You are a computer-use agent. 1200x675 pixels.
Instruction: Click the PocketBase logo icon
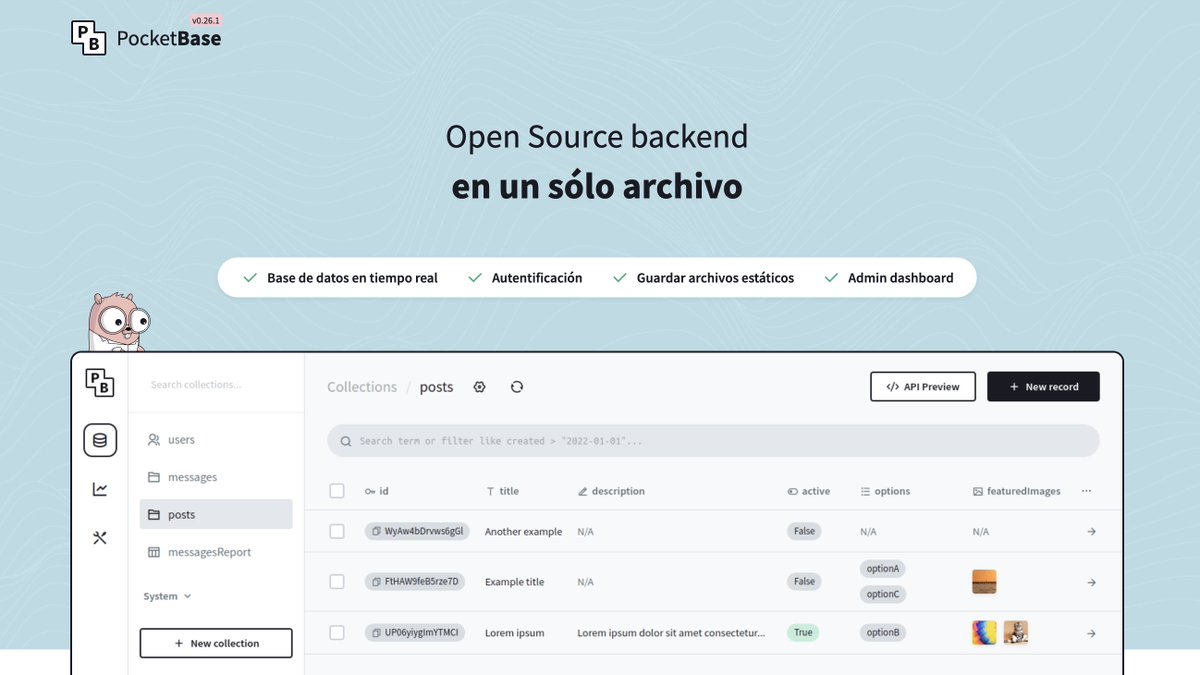[100, 384]
